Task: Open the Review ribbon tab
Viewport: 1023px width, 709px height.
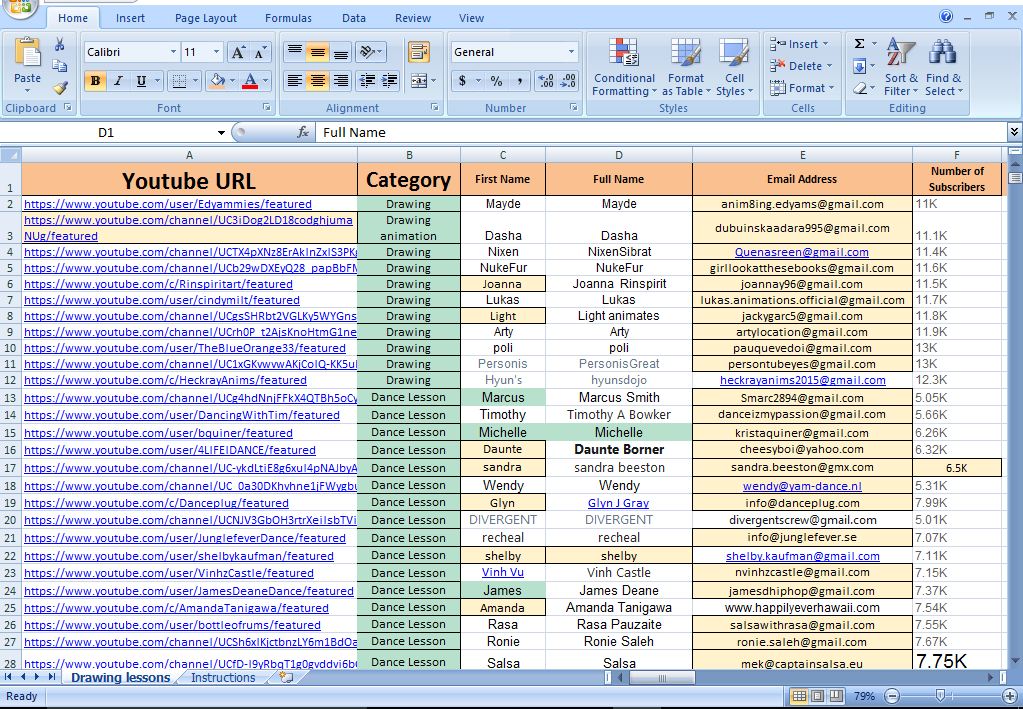Action: tap(413, 18)
